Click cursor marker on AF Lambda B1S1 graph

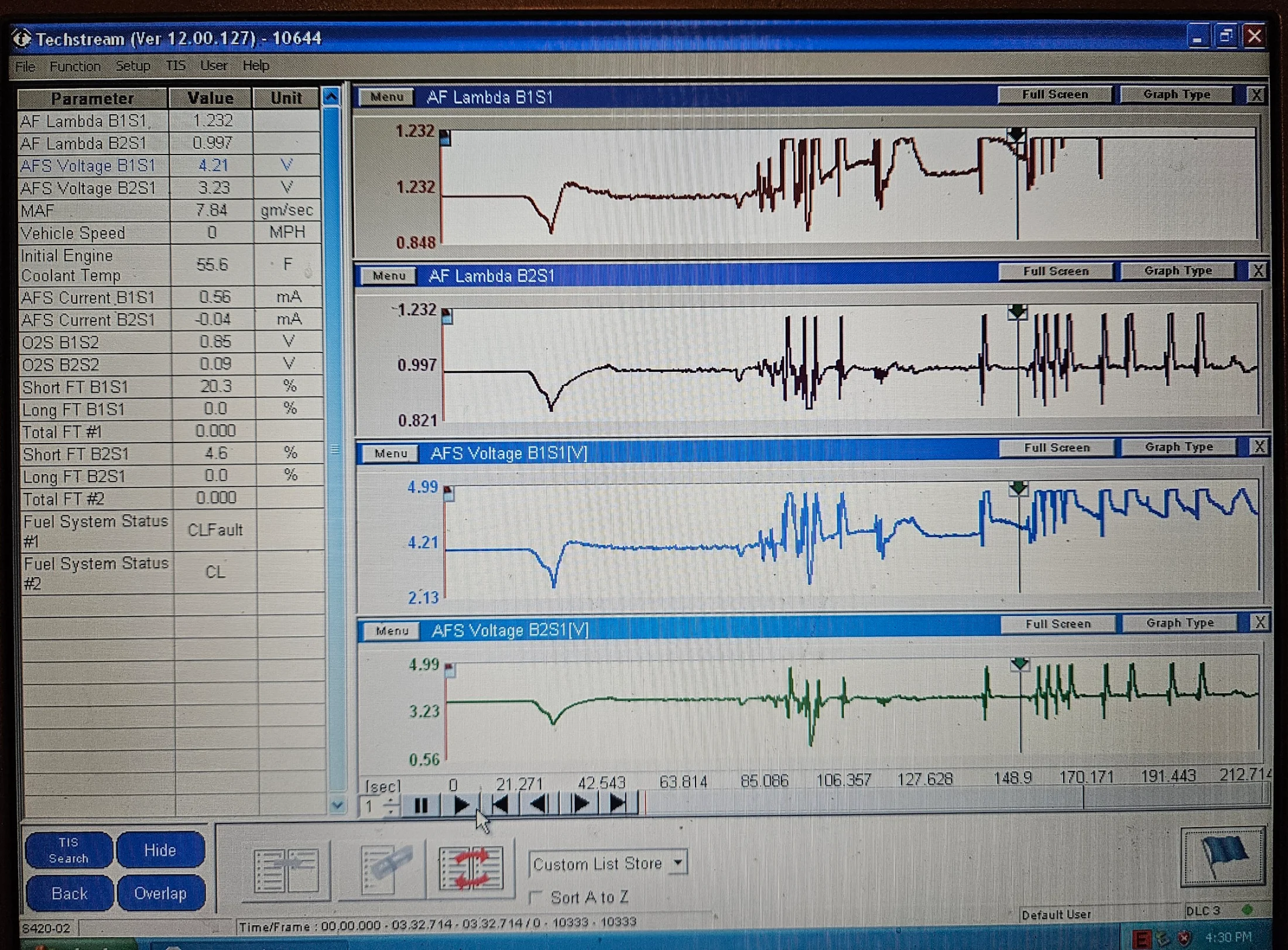(1016, 136)
